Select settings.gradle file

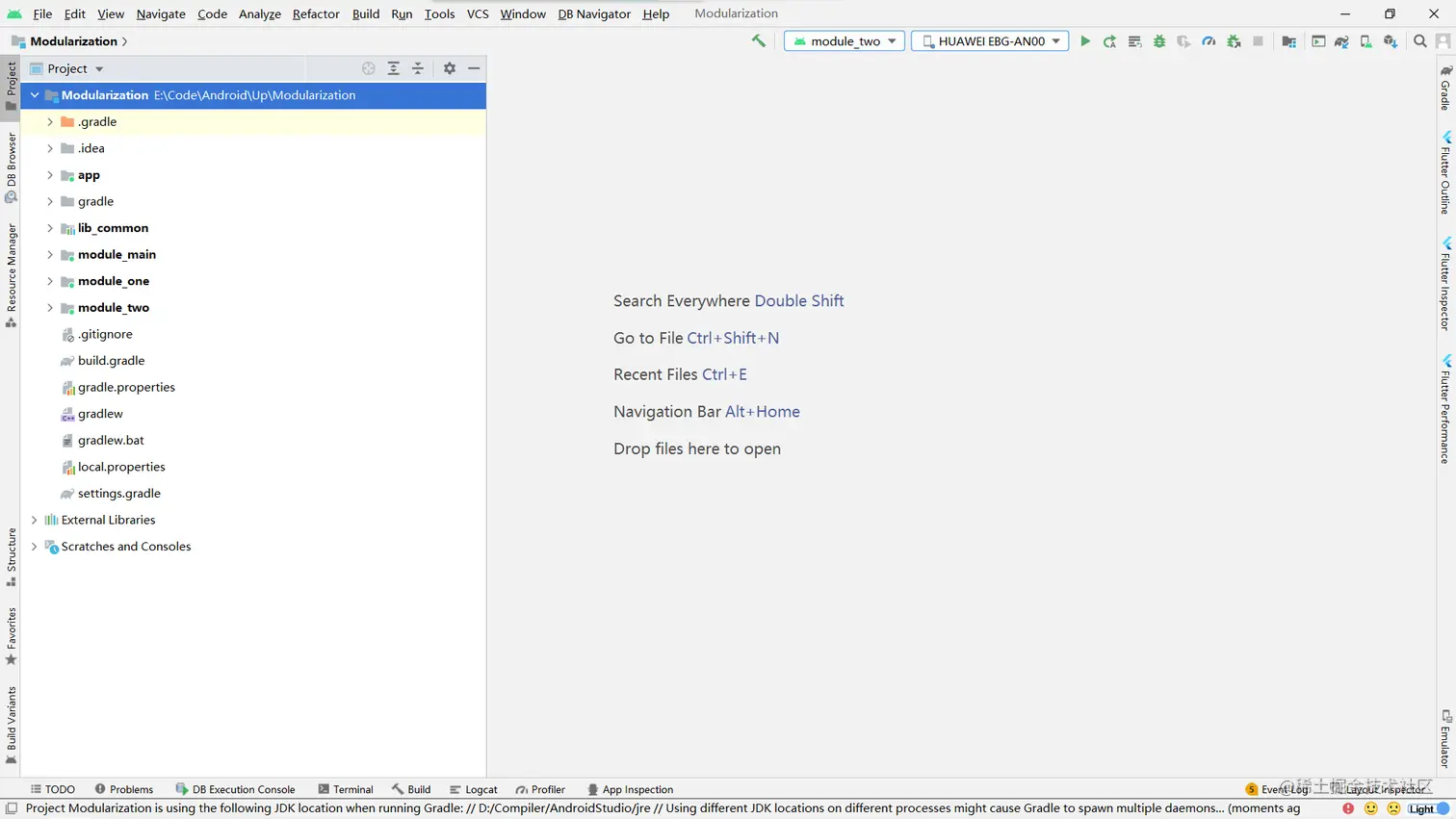pos(253,493)
